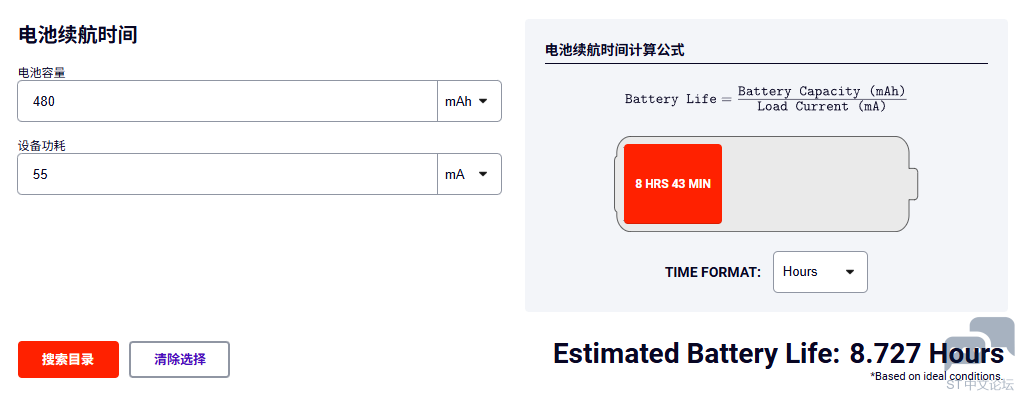
Task: Click the TIME FORMAT label
Action: (x=712, y=272)
